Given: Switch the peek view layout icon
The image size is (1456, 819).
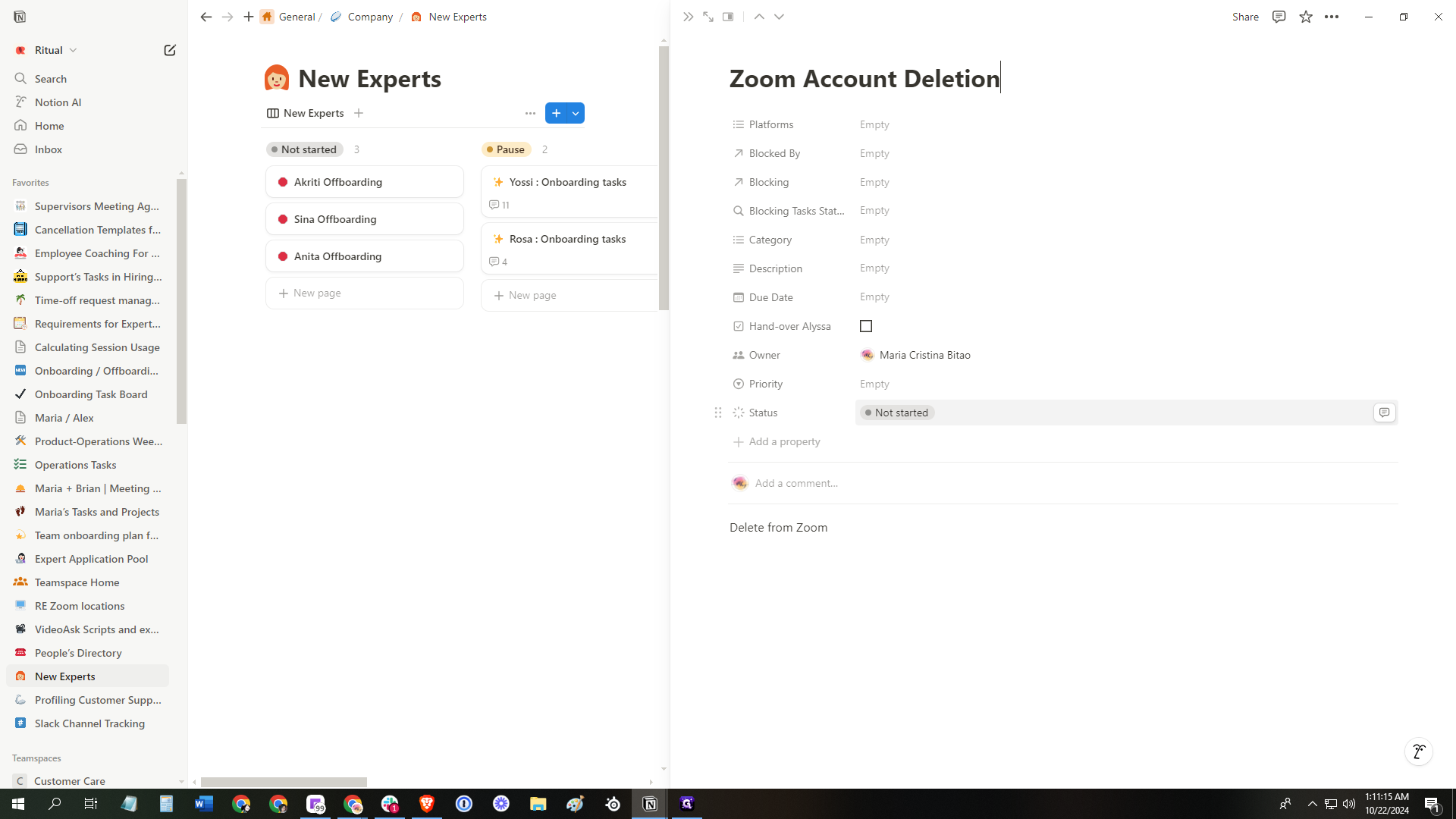Looking at the screenshot, I should pos(728,17).
